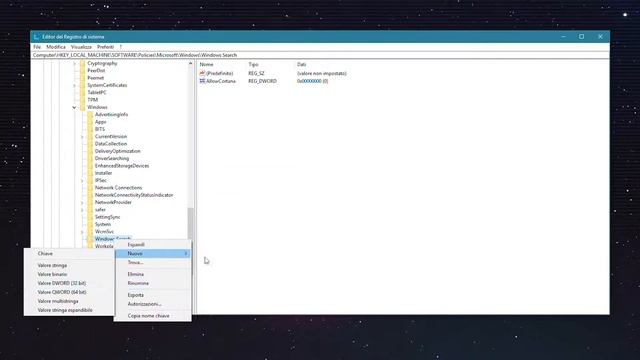Open the File menu
Screen dimensions: 640x360
[37, 47]
